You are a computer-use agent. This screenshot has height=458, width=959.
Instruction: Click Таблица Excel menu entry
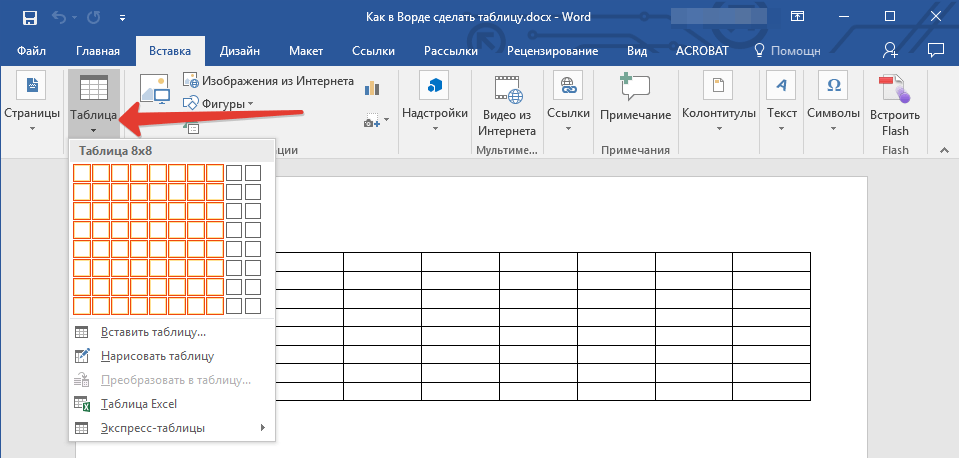coord(138,404)
